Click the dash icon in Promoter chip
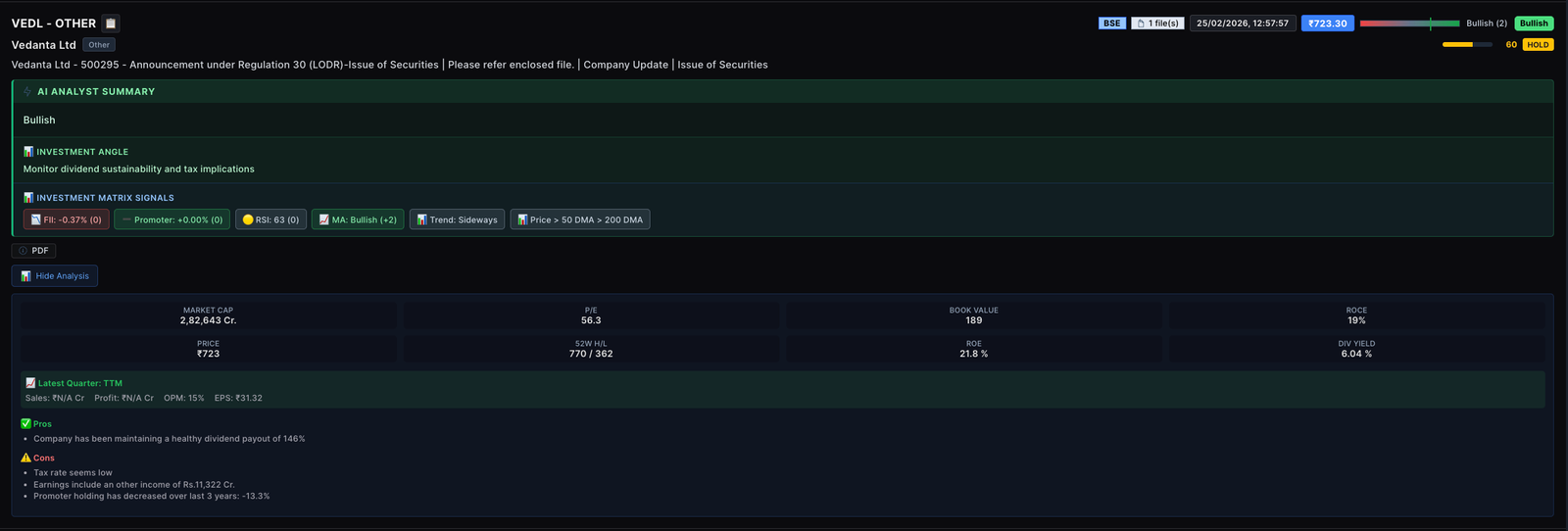 [126, 219]
